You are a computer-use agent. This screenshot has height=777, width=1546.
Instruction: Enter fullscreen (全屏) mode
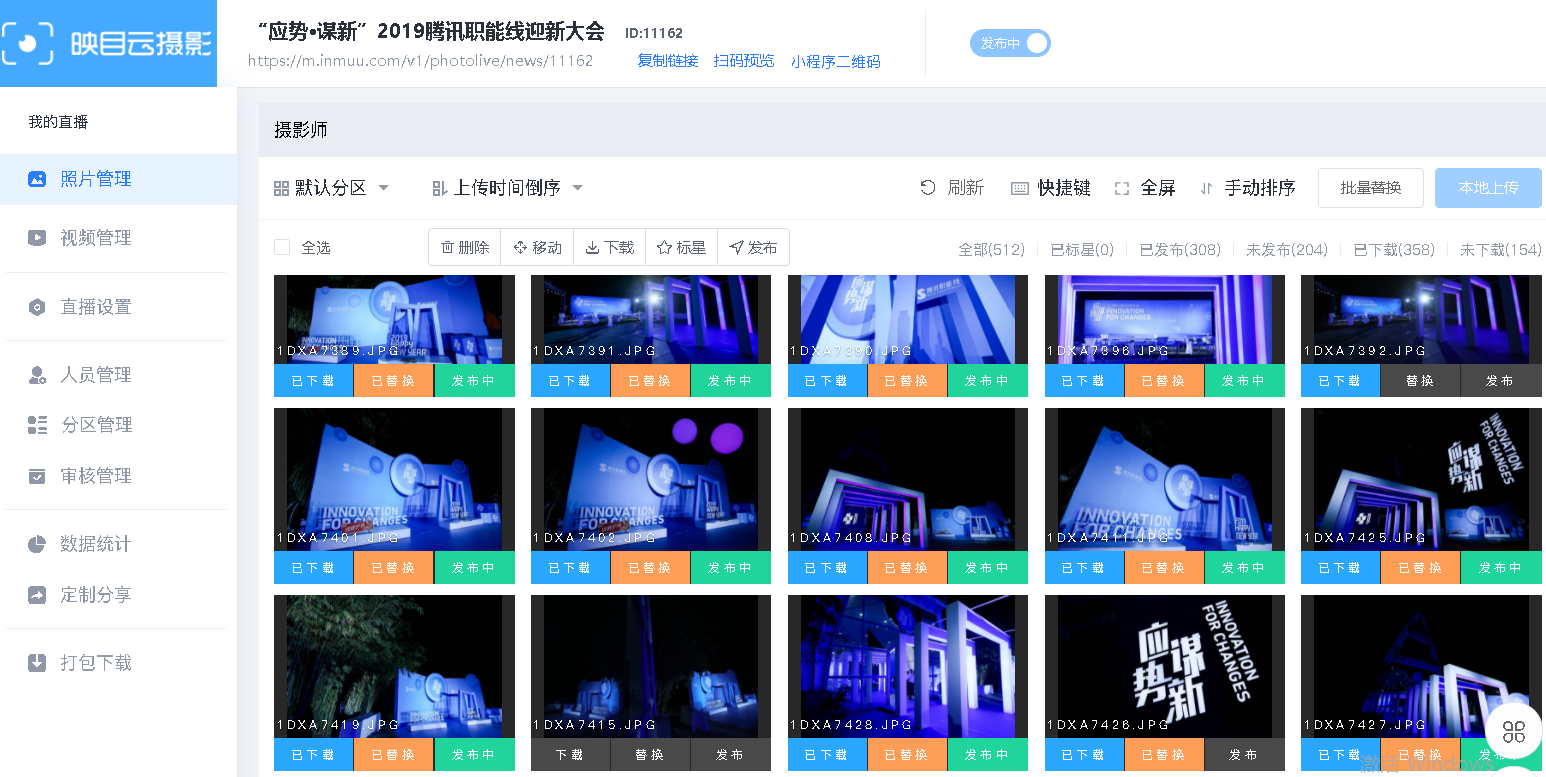[x=1122, y=188]
